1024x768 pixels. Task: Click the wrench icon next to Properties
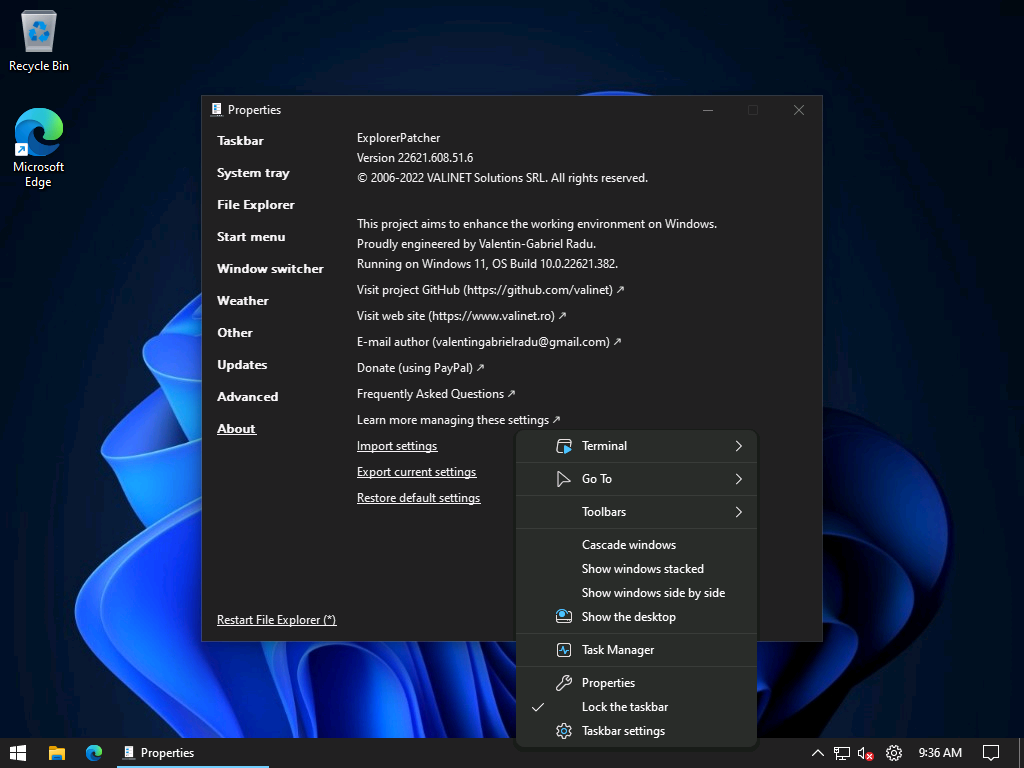pos(565,683)
